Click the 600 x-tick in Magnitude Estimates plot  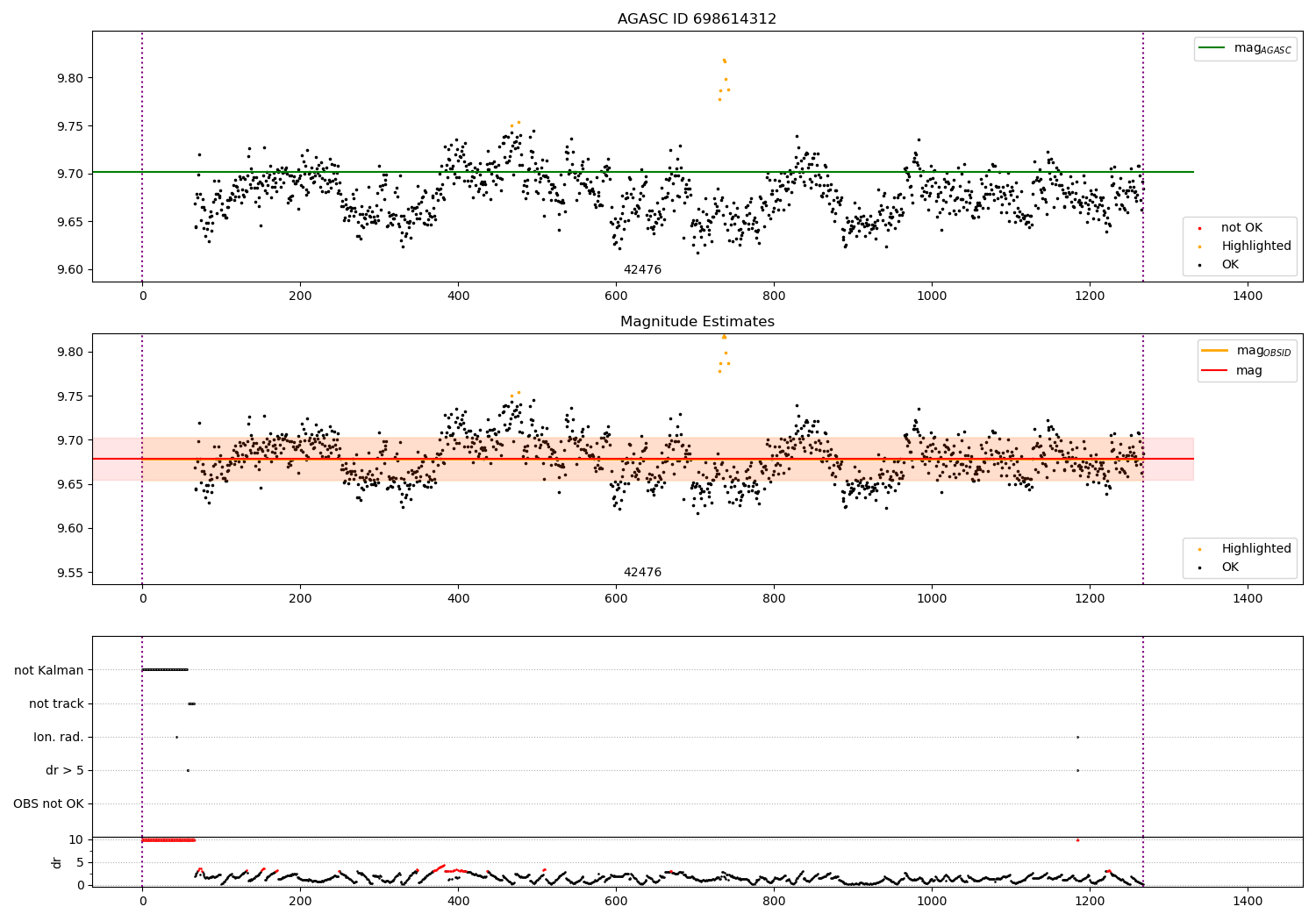click(x=616, y=598)
